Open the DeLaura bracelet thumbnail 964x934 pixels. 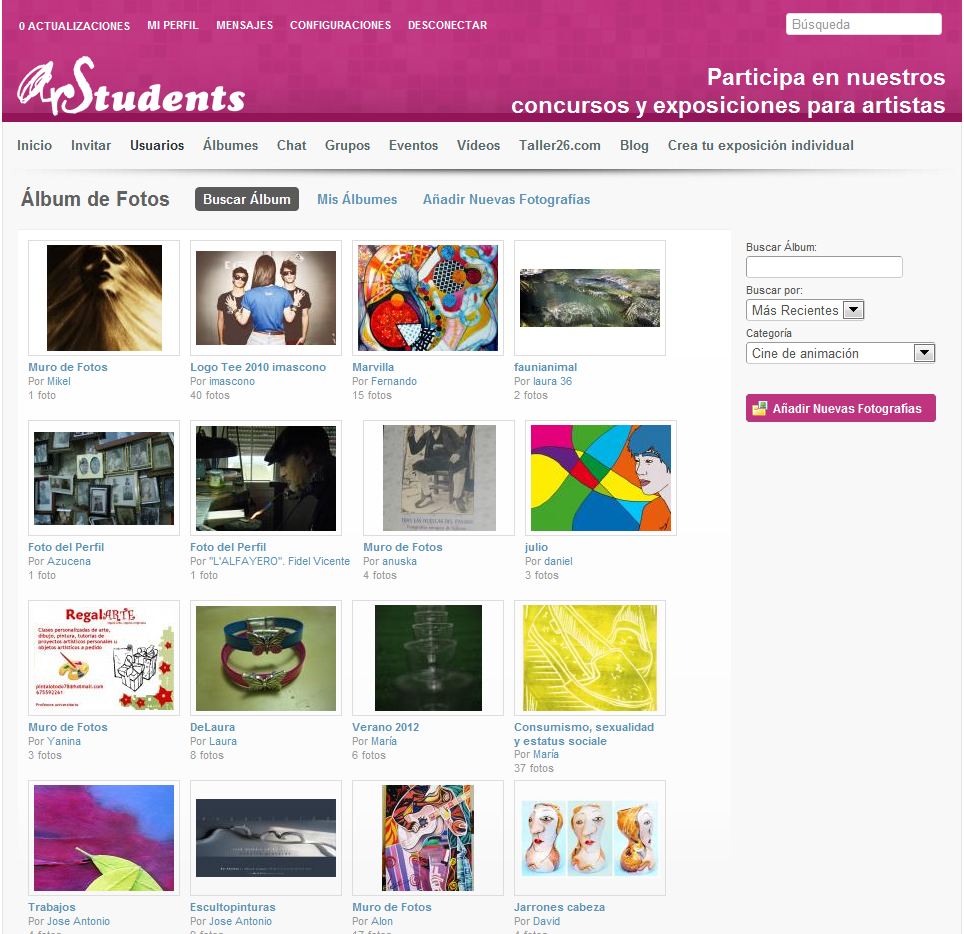pos(266,658)
